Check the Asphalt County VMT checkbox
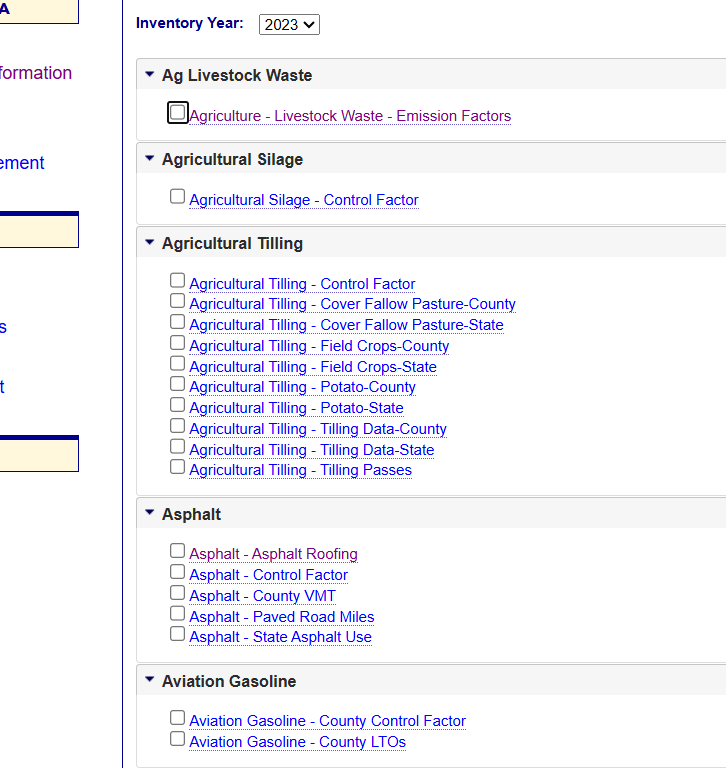 click(177, 593)
